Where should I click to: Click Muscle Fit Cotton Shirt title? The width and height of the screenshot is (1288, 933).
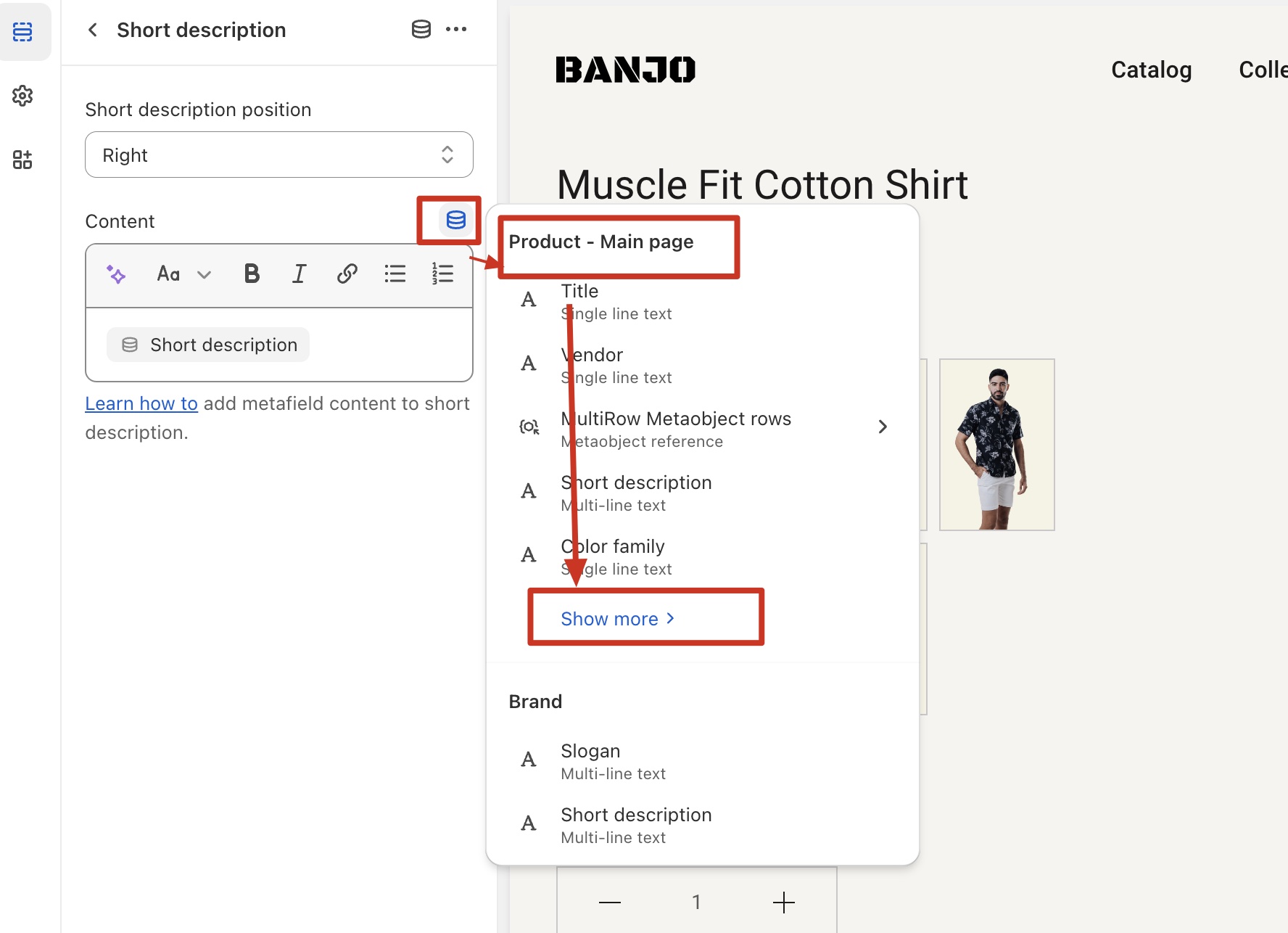point(762,184)
